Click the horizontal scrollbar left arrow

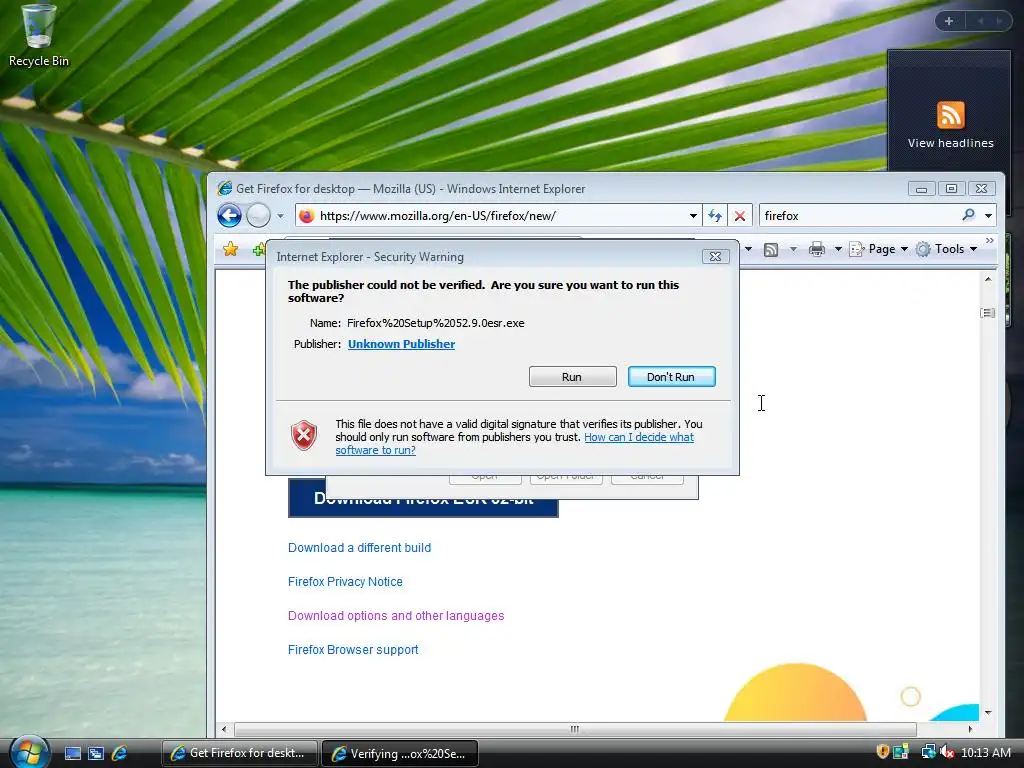coord(225,729)
